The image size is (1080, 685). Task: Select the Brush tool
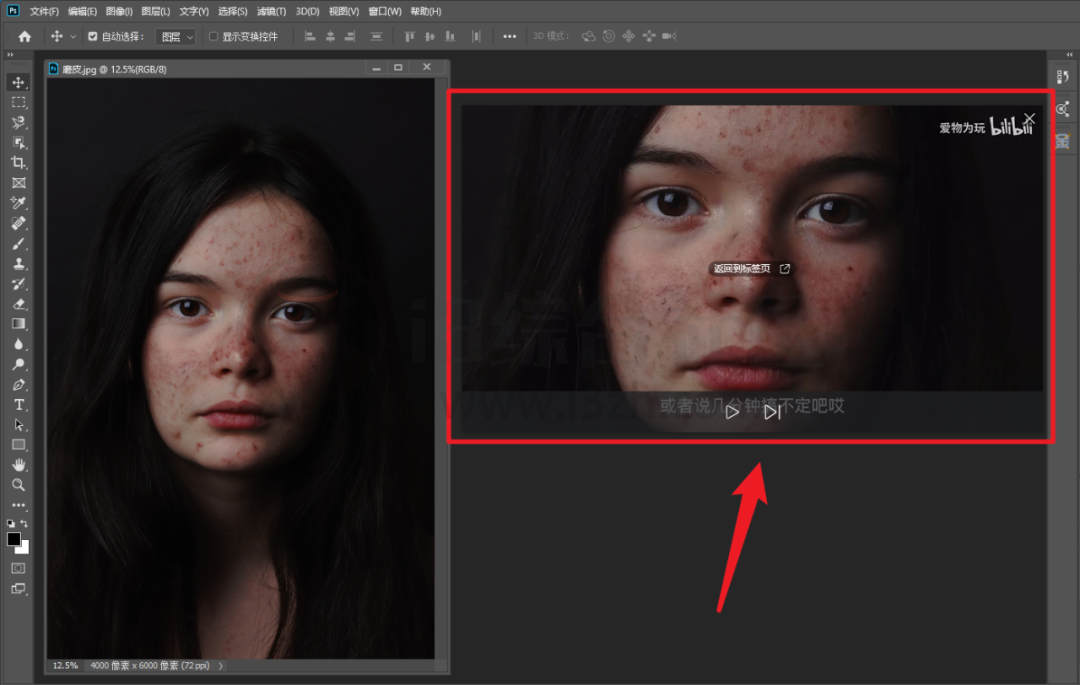19,243
